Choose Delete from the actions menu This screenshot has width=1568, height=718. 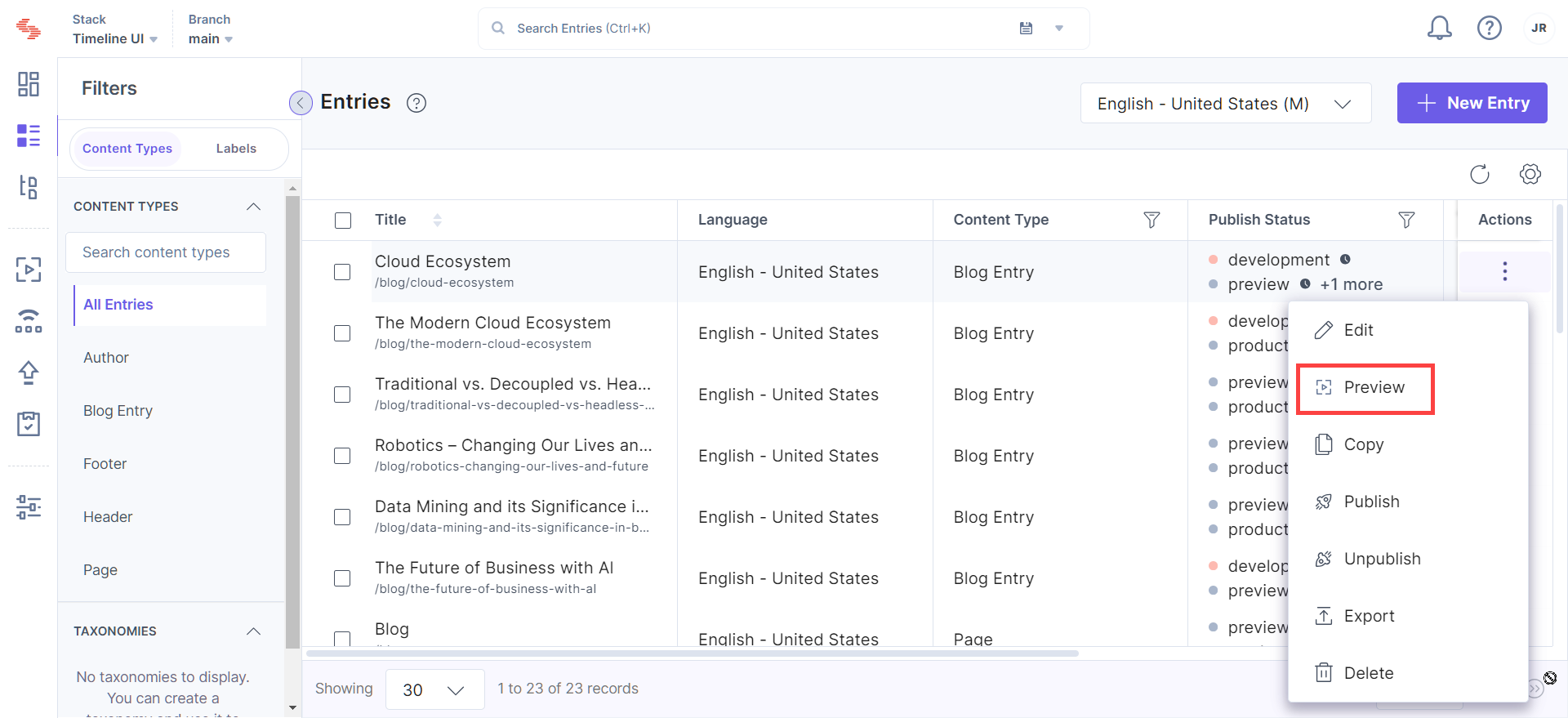point(1408,673)
